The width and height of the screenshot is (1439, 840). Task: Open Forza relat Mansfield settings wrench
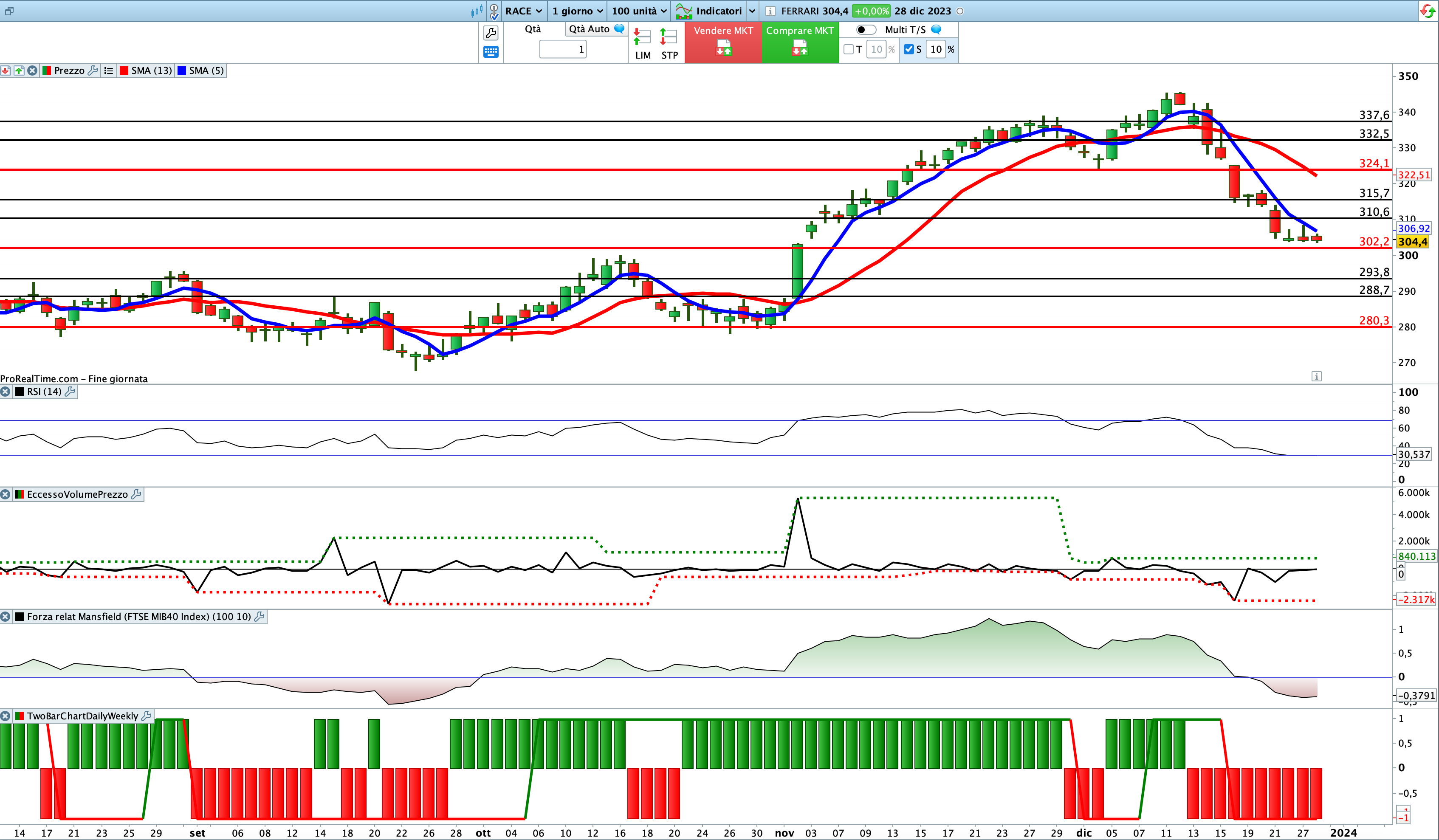tap(260, 617)
